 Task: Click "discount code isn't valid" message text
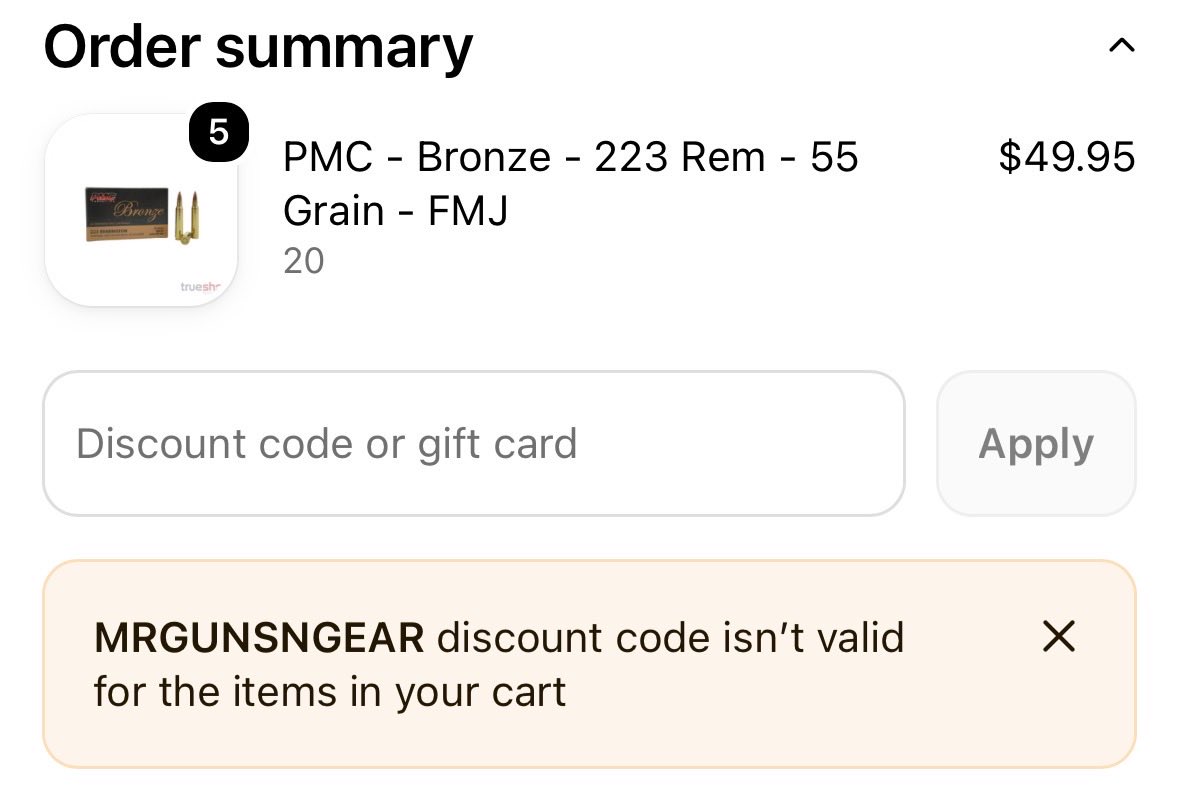[670, 638]
